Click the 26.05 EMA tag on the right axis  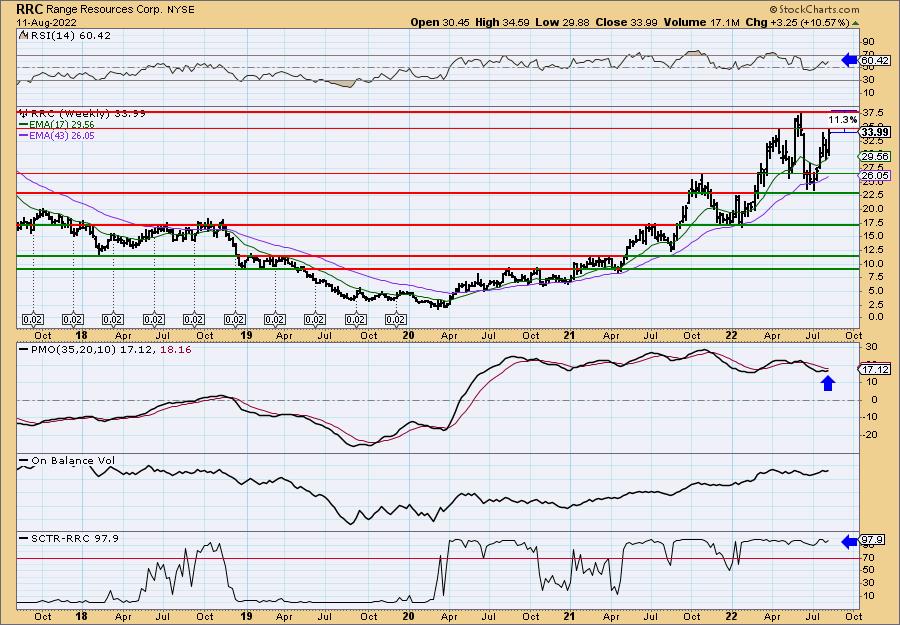tap(875, 176)
